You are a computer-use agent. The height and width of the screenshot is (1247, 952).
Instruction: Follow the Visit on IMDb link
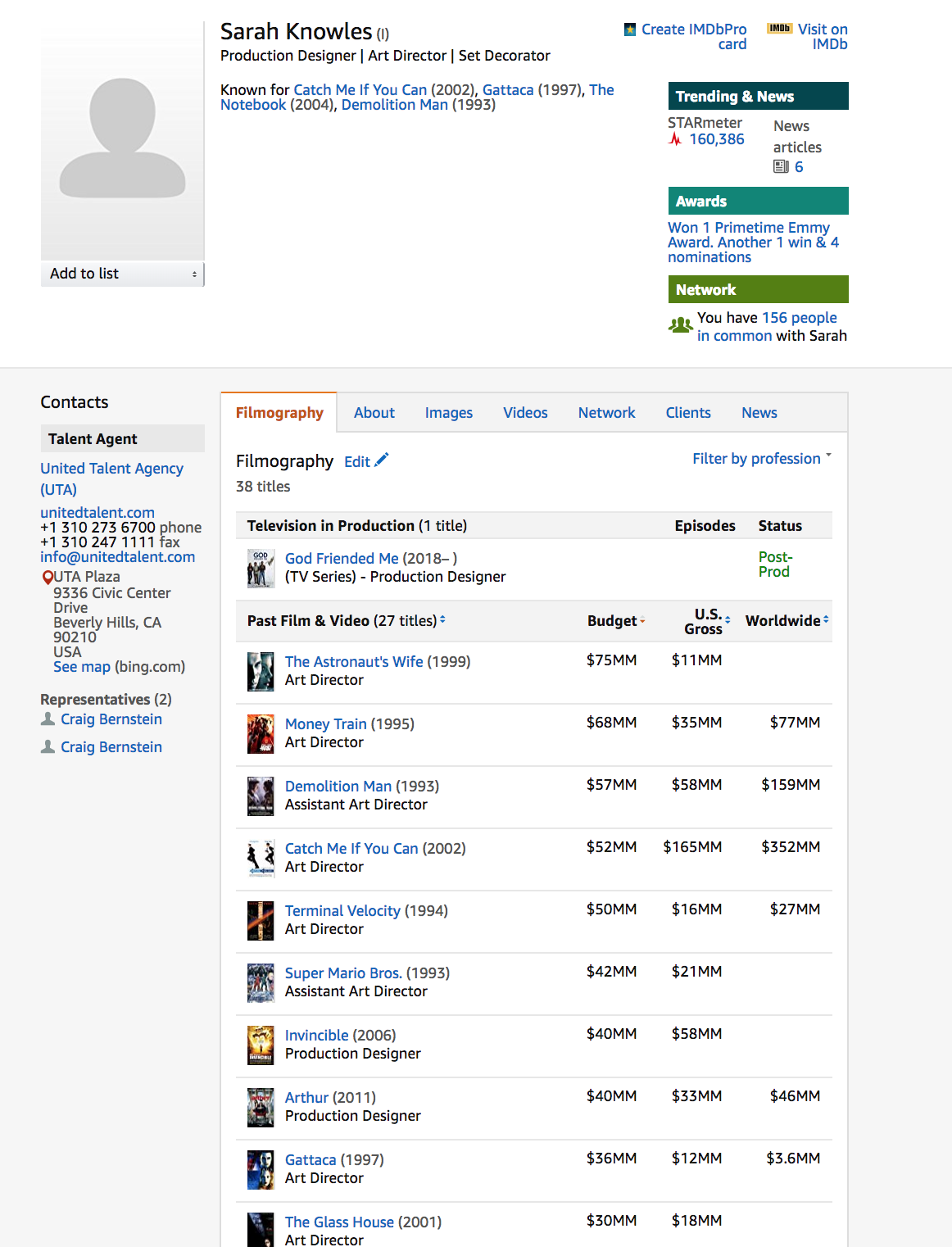tap(823, 37)
